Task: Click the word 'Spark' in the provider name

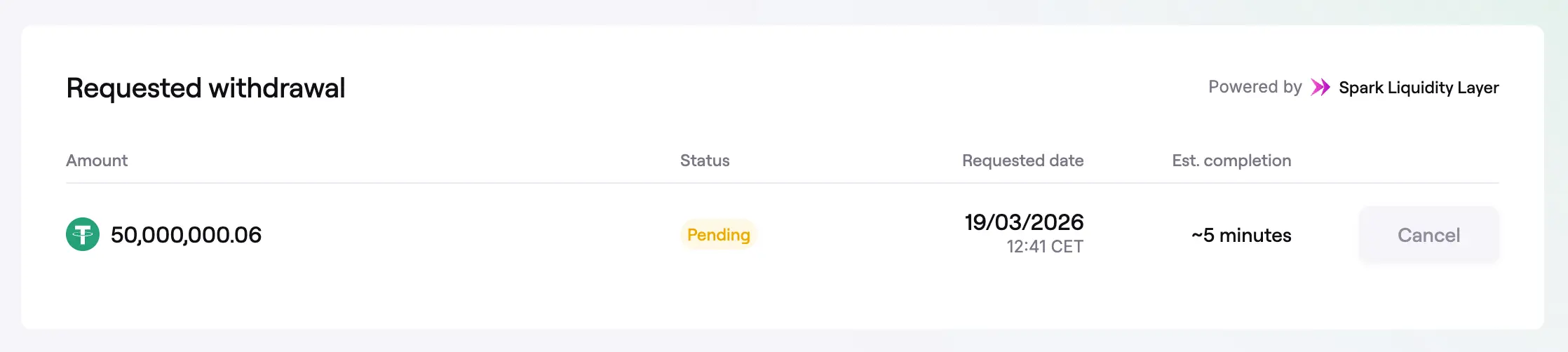Action: [x=1361, y=88]
